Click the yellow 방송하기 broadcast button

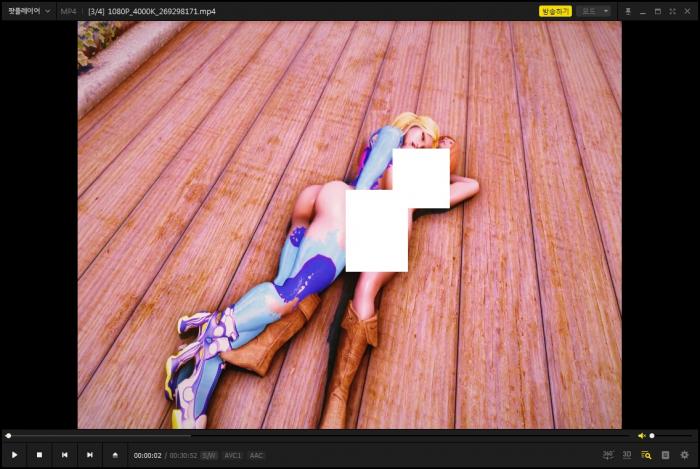tap(555, 12)
